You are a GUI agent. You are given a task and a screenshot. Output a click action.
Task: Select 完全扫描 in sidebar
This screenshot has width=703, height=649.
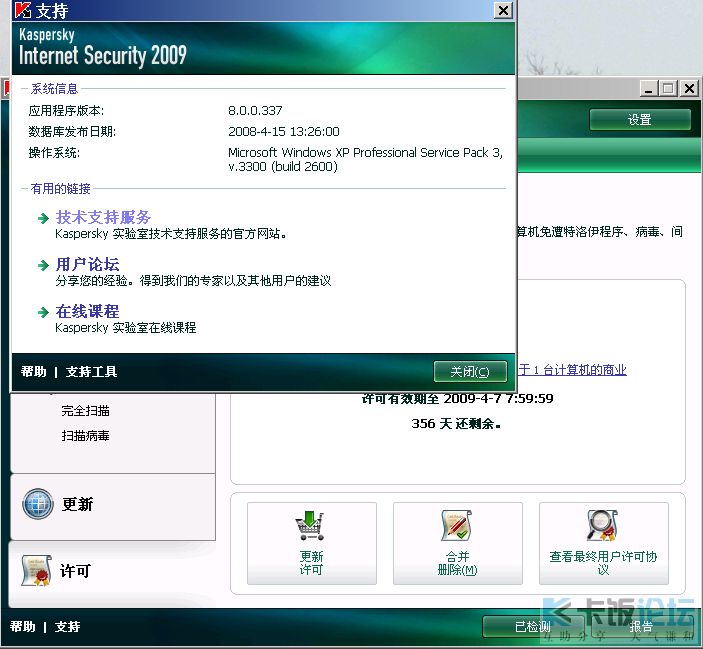tap(85, 411)
